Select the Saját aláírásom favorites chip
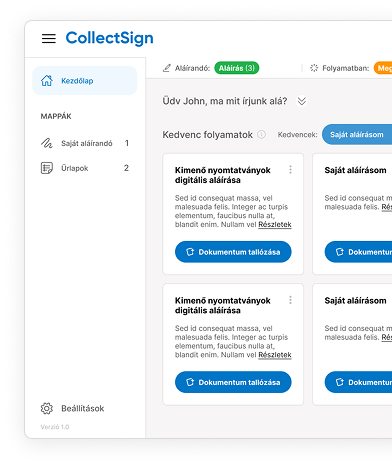The width and height of the screenshot is (392, 467). [x=357, y=135]
